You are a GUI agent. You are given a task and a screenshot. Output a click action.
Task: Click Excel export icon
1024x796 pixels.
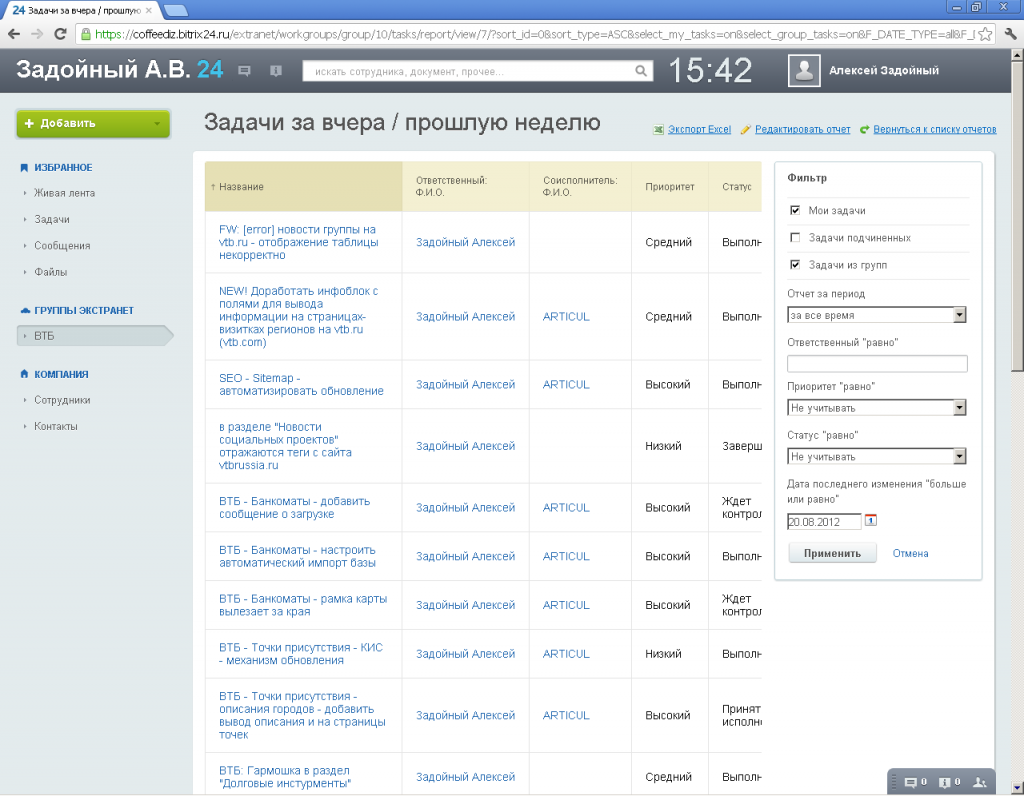pyautogui.click(x=658, y=129)
